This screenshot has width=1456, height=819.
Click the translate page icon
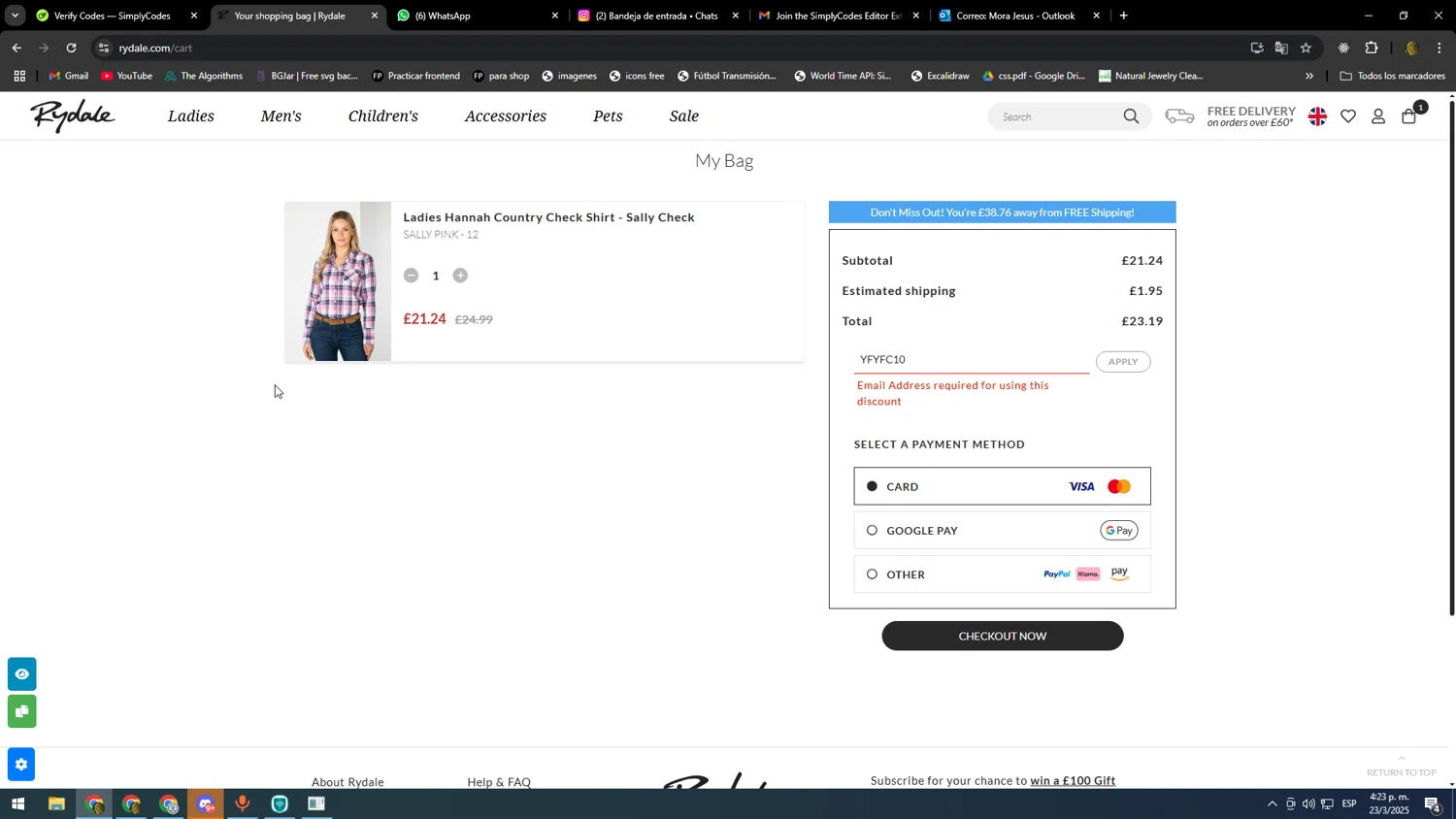click(1281, 48)
